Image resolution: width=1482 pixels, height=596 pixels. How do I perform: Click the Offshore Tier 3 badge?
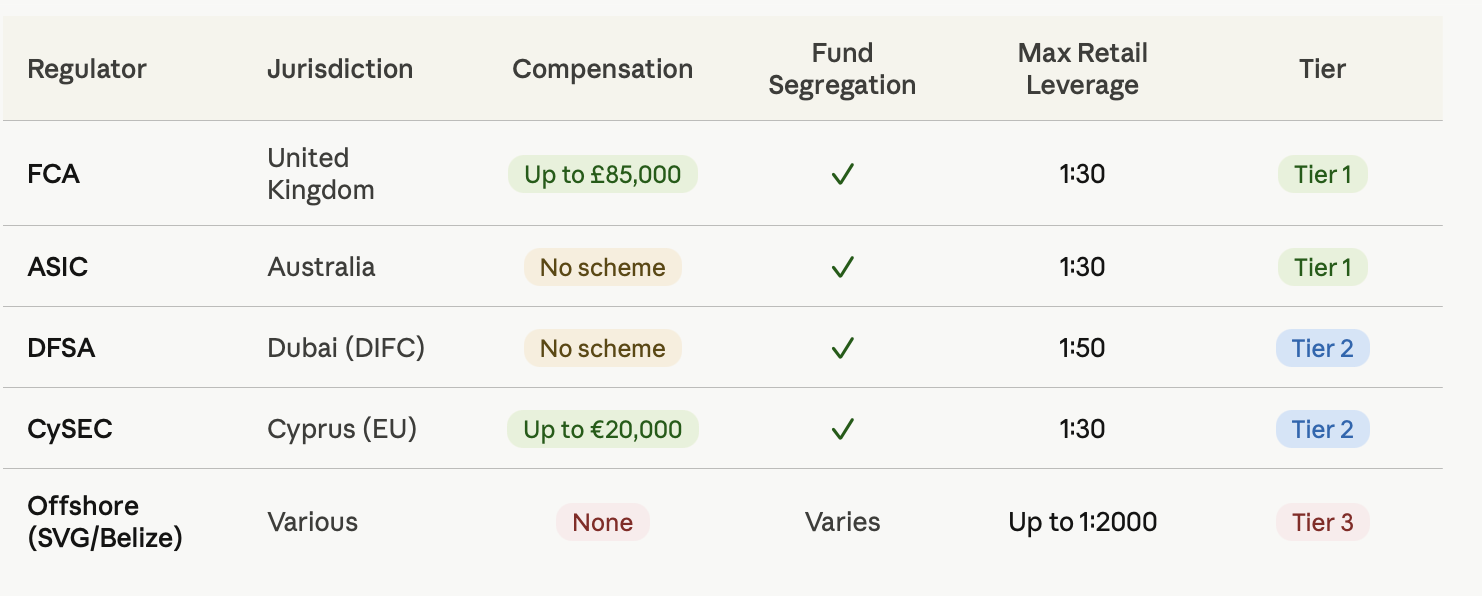(1322, 522)
